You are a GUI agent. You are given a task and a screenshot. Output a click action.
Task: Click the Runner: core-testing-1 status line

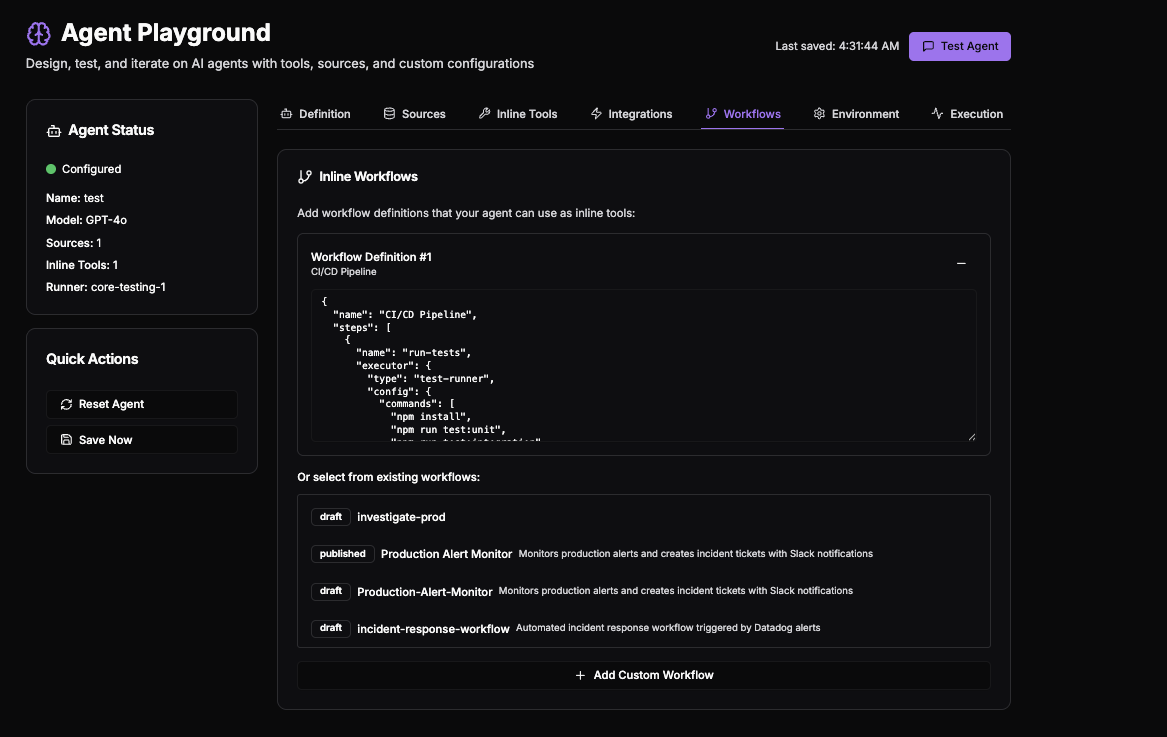pos(106,287)
